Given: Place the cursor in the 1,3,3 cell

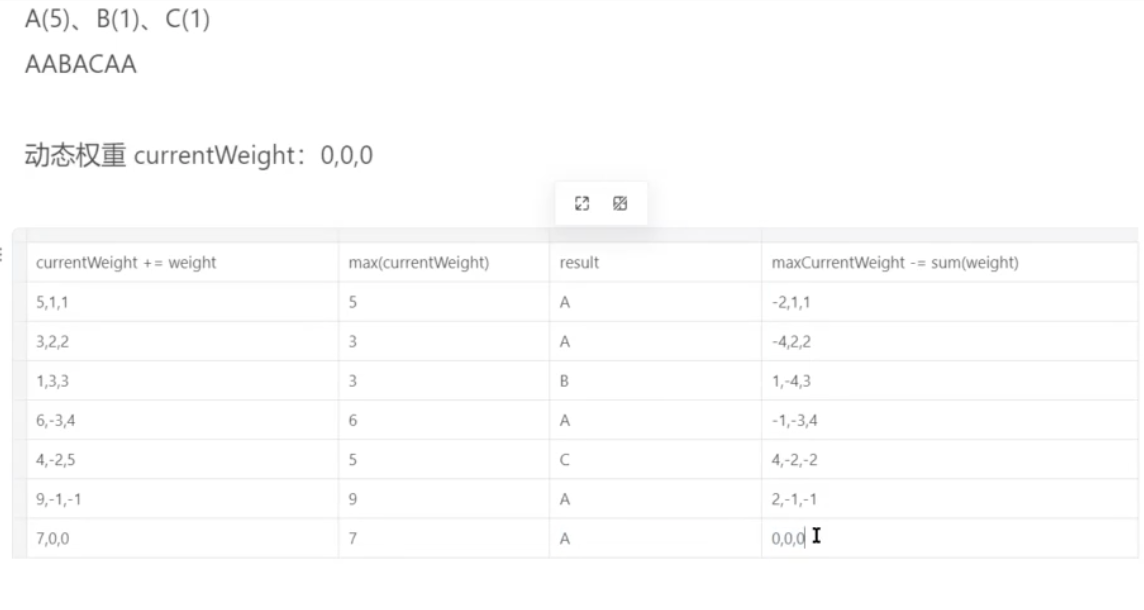Looking at the screenshot, I should click(182, 381).
